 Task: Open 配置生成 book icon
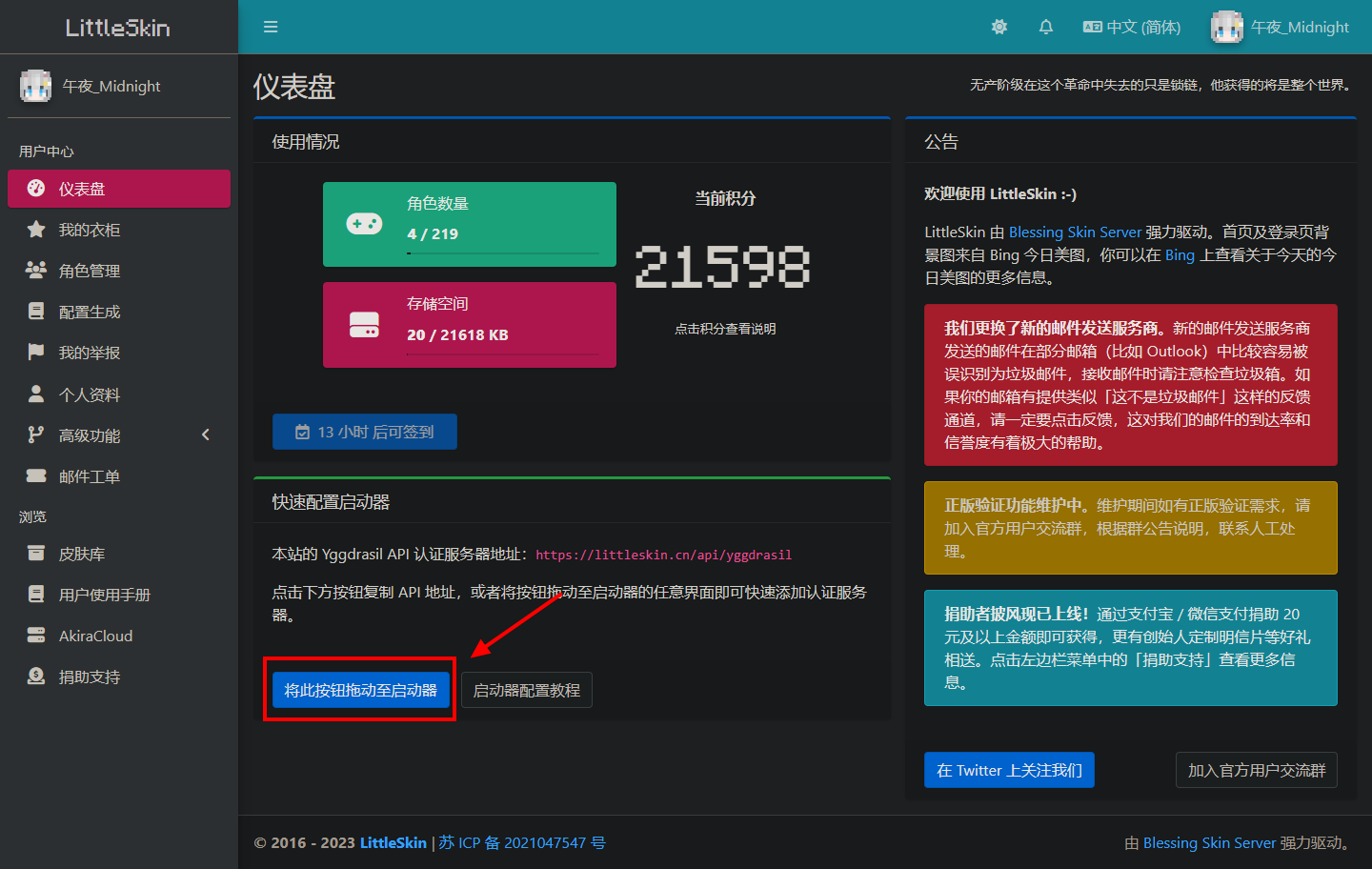pos(36,311)
